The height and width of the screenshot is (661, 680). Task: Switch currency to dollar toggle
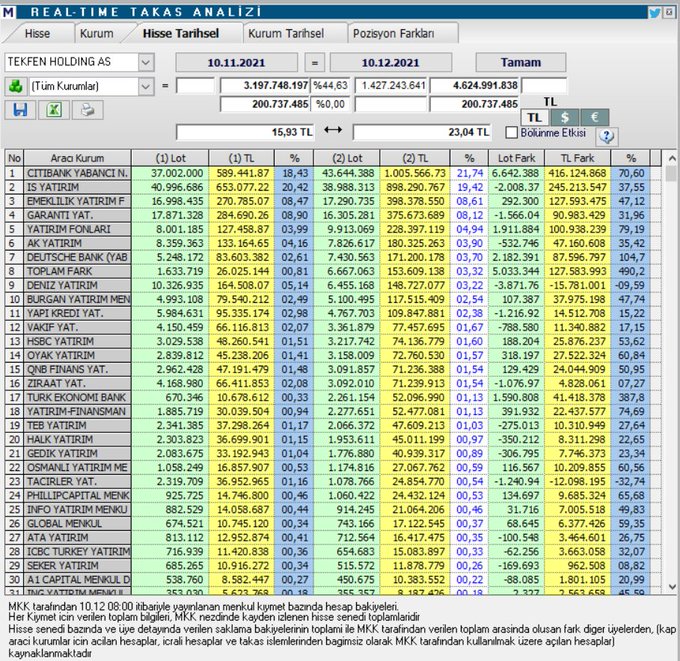(565, 118)
